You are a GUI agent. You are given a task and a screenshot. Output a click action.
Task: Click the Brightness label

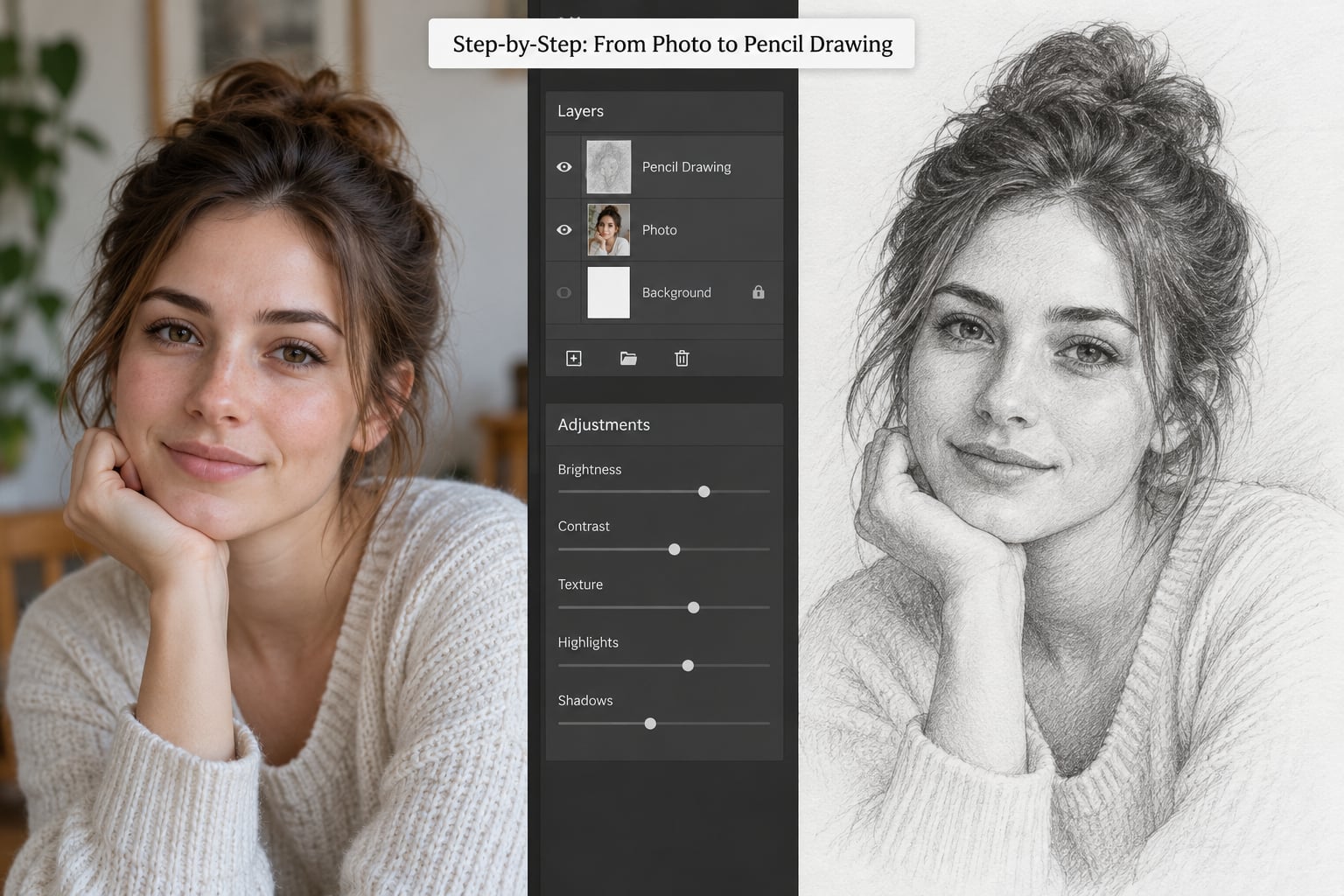(x=590, y=470)
